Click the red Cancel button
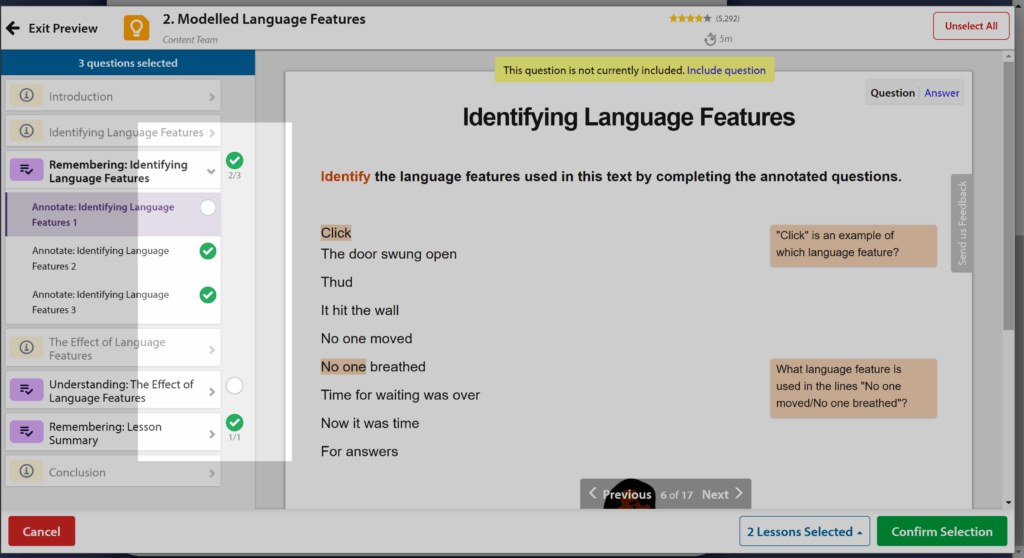The image size is (1024, 558). click(42, 531)
